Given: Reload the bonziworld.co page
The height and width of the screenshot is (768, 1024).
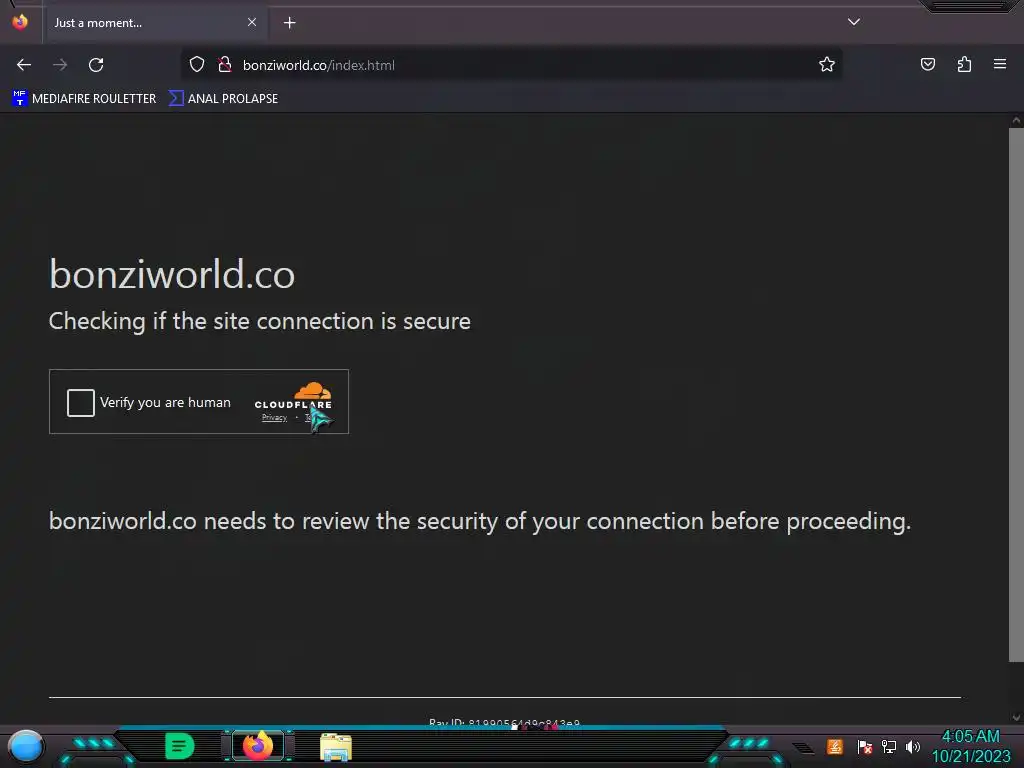Looking at the screenshot, I should coord(96,65).
